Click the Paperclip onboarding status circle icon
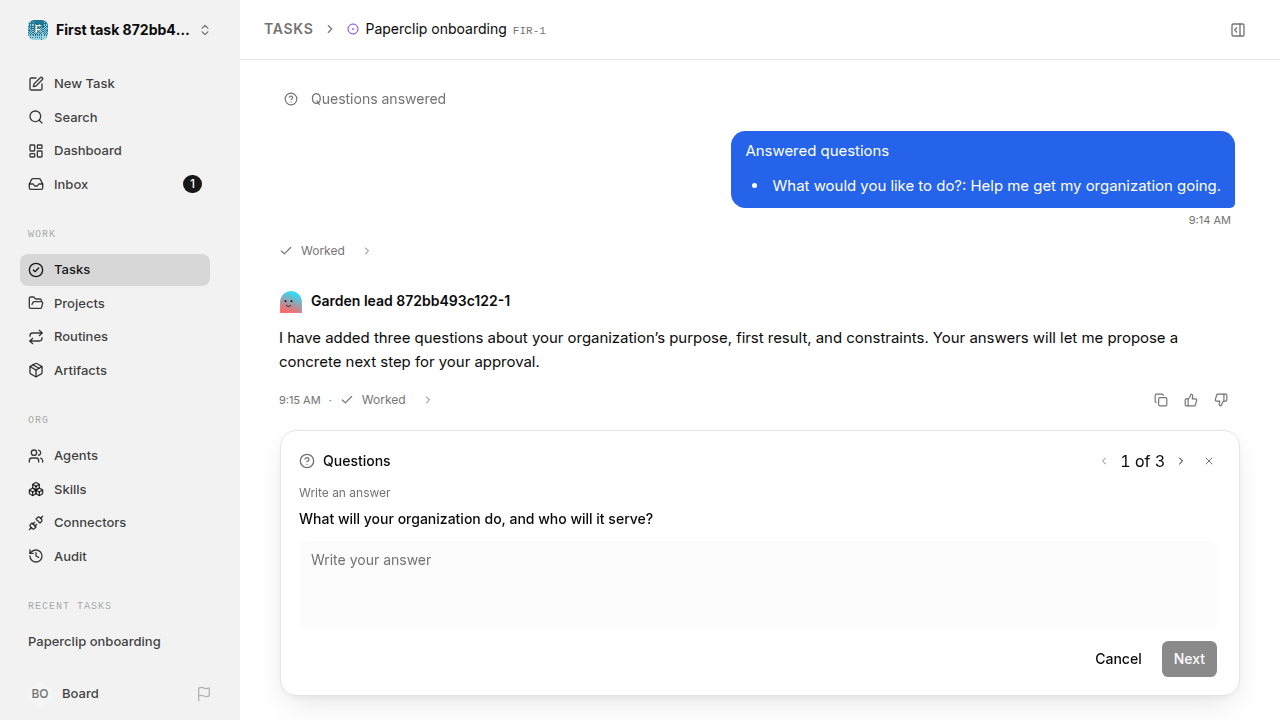This screenshot has width=1280, height=720. [353, 30]
